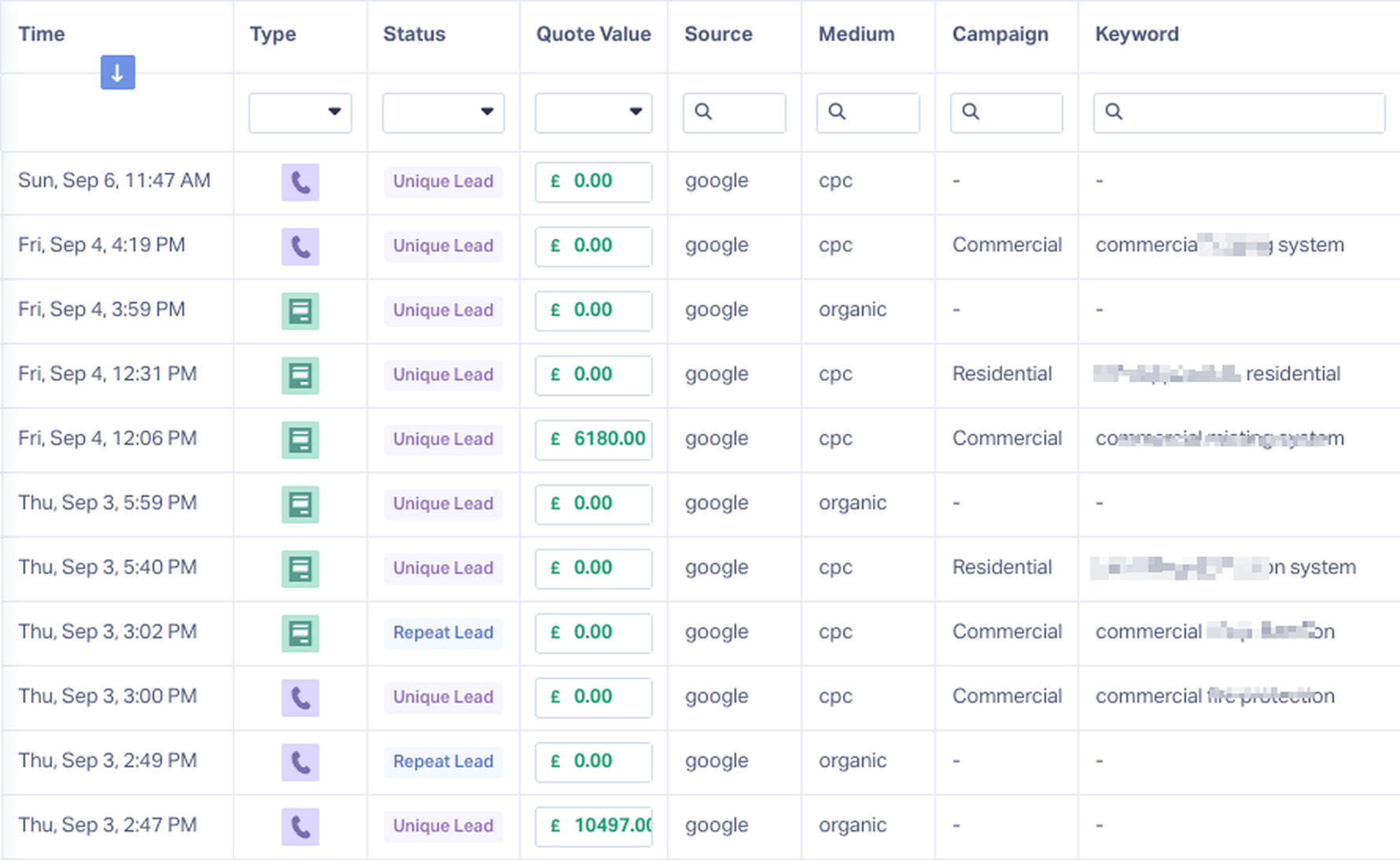Edit quote value for Thu, Sep 3, 5:59 PM
Image resolution: width=1400 pixels, height=860 pixels.
coord(594,504)
